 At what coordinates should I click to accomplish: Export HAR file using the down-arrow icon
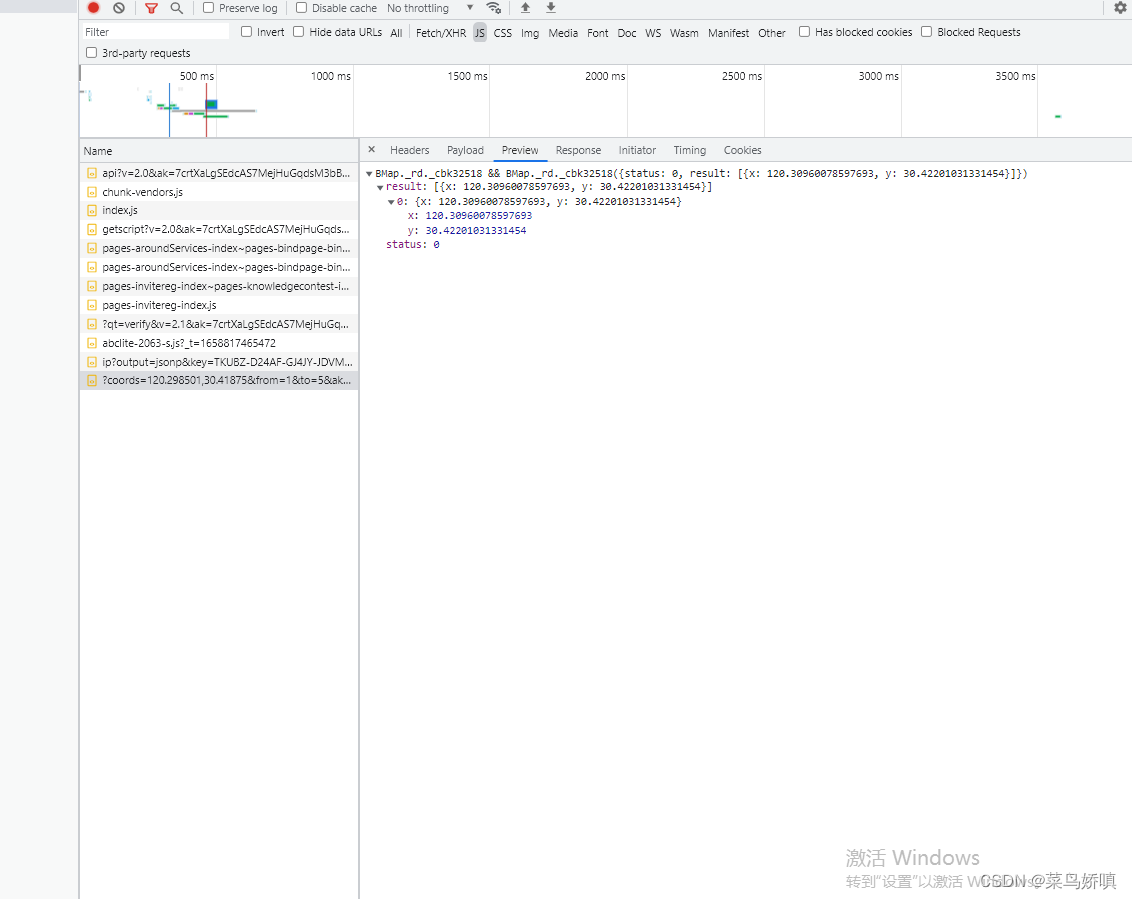point(548,7)
